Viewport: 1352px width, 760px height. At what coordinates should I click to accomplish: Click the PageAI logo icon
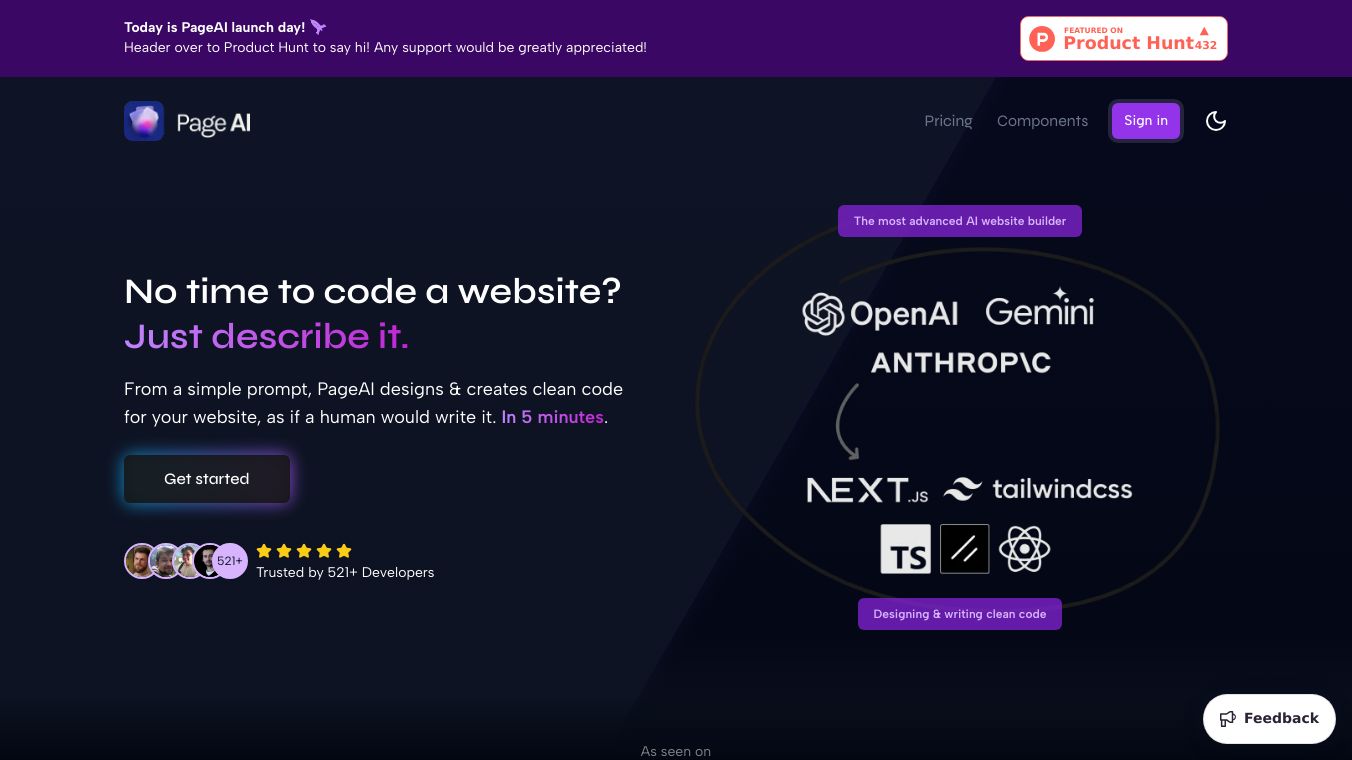144,121
